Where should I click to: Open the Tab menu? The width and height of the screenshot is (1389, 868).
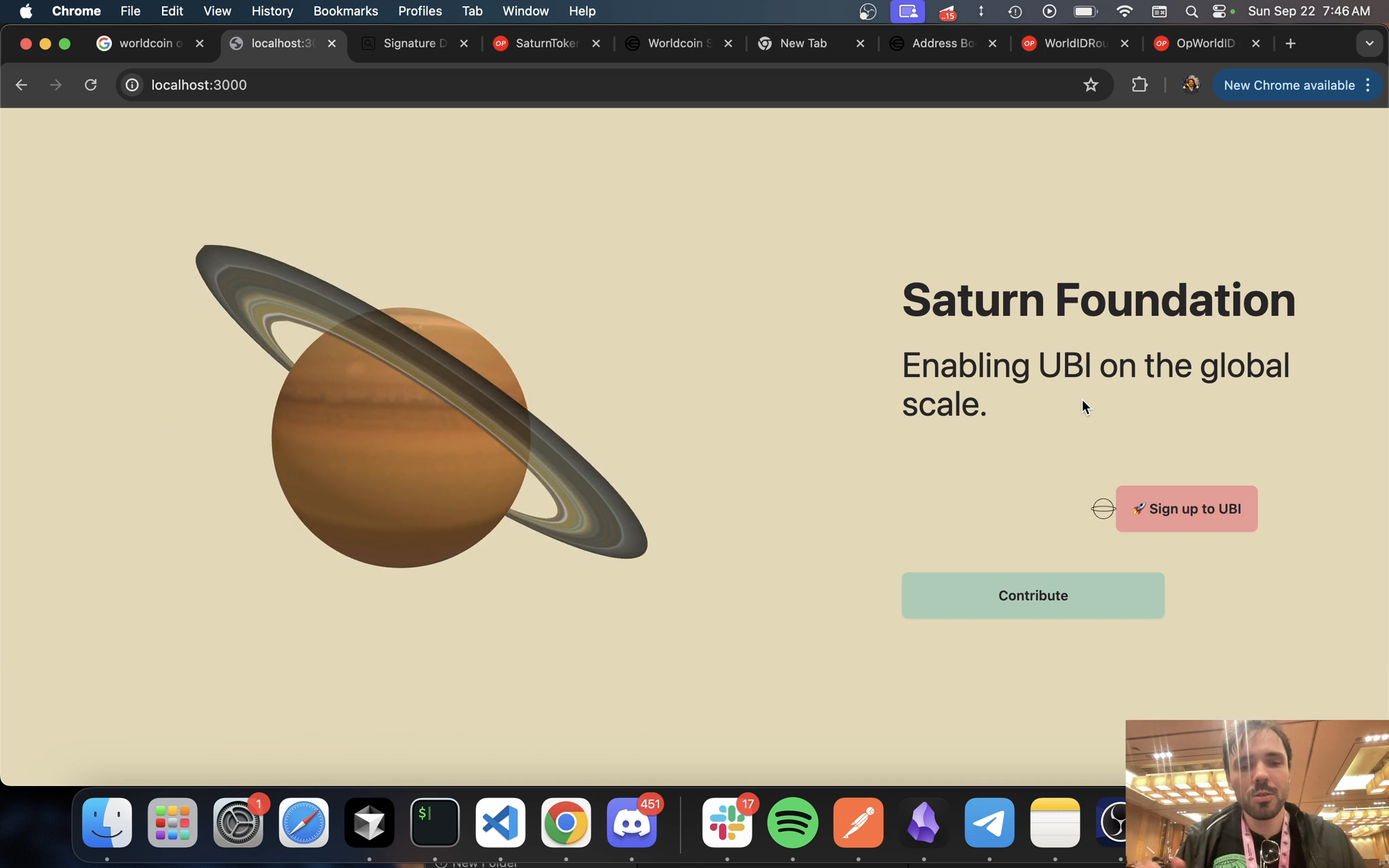pyautogui.click(x=472, y=11)
